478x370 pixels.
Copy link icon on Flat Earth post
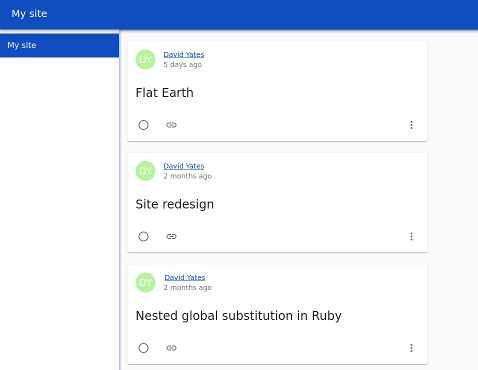[171, 125]
